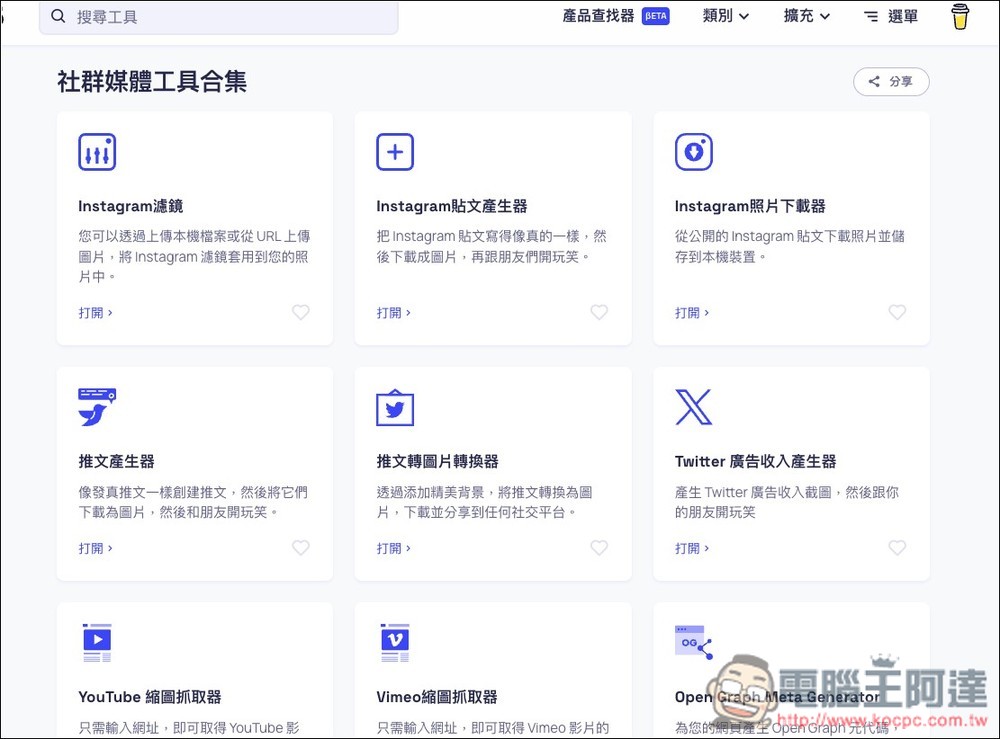
Task: Favorite 推文產生器 with heart icon
Action: tap(300, 548)
